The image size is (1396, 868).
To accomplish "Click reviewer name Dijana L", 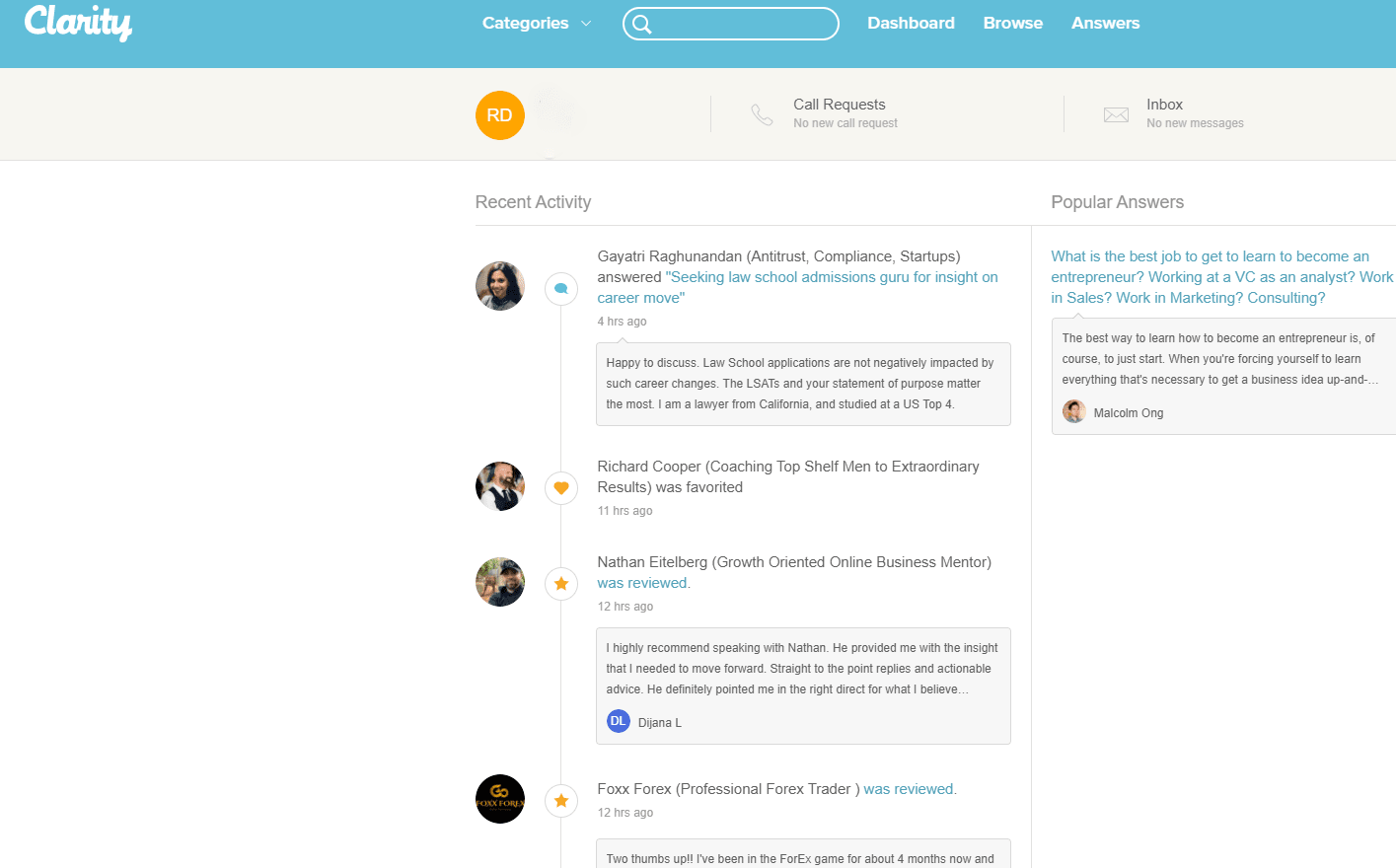I will (x=660, y=723).
